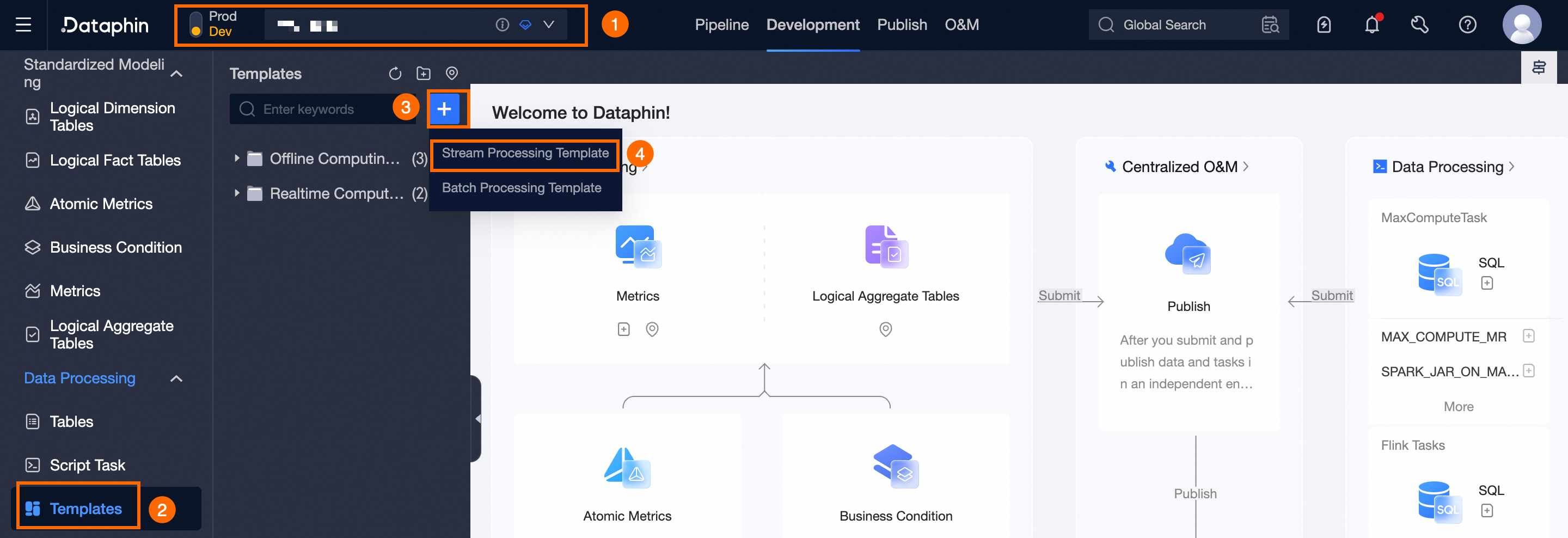Add a SPARK_JAR_ON_MA... task
The height and width of the screenshot is (538, 1568).
pyautogui.click(x=1528, y=371)
